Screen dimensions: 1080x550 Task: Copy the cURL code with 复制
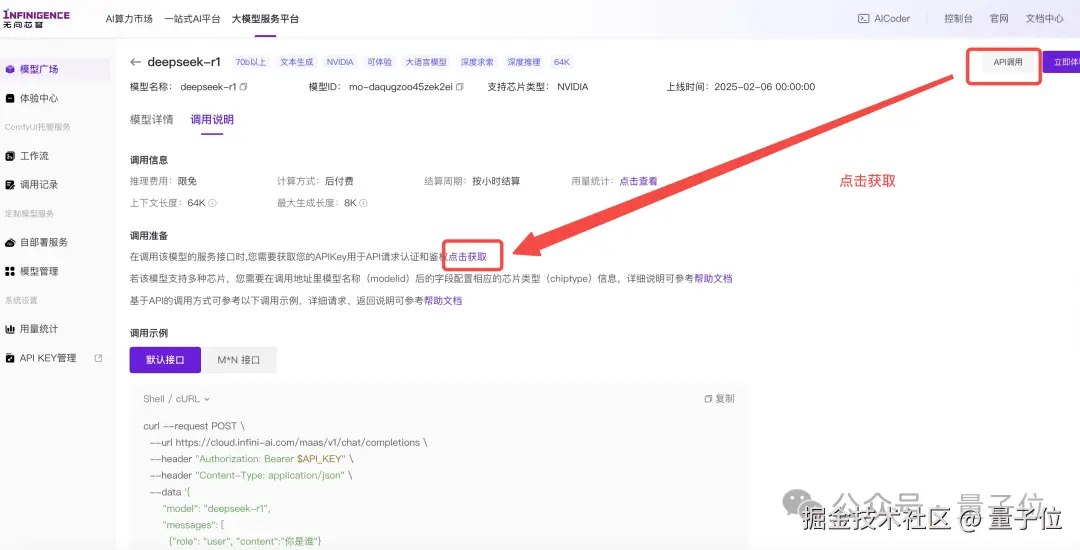click(719, 399)
